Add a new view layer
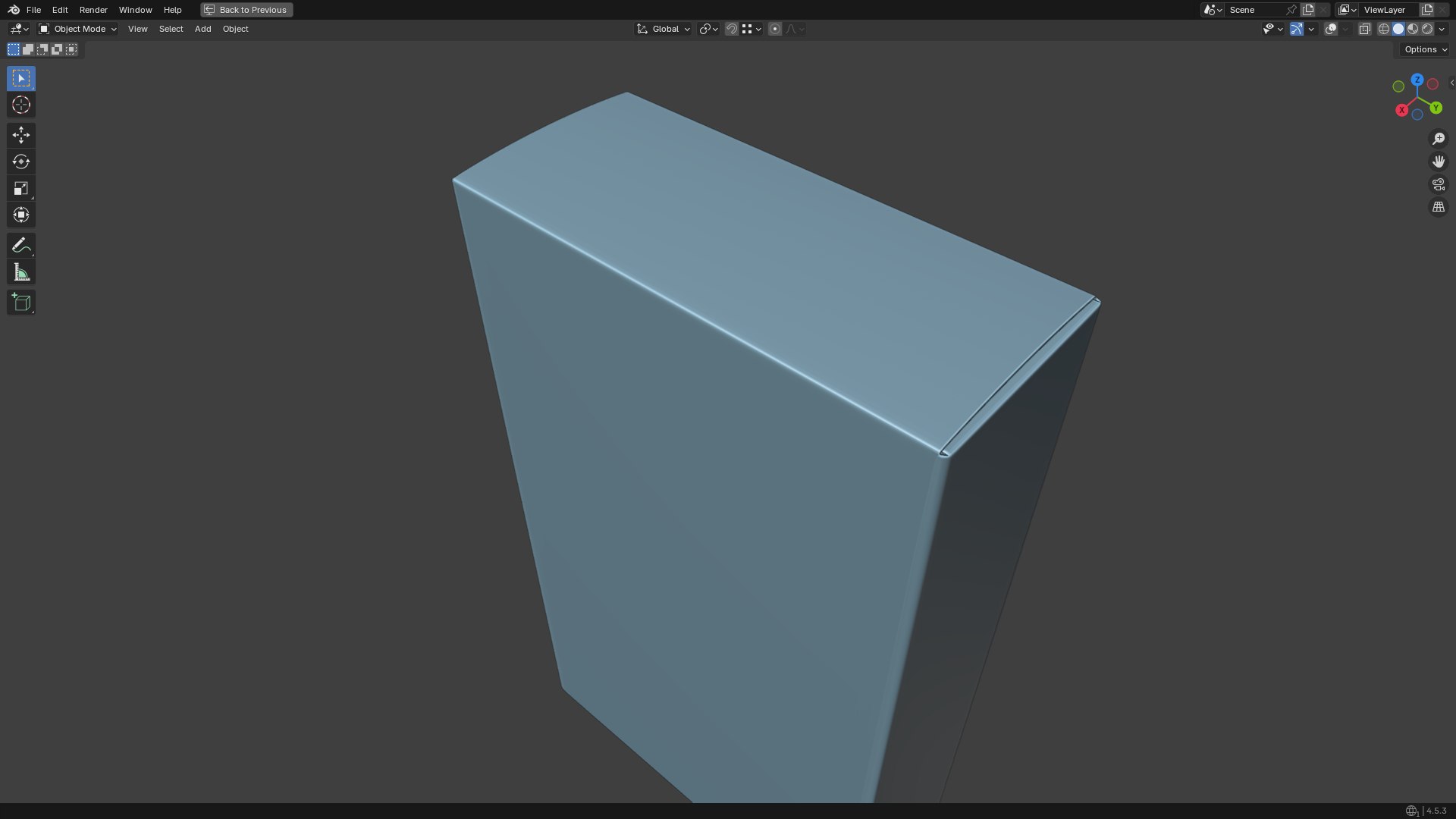 1427,10
